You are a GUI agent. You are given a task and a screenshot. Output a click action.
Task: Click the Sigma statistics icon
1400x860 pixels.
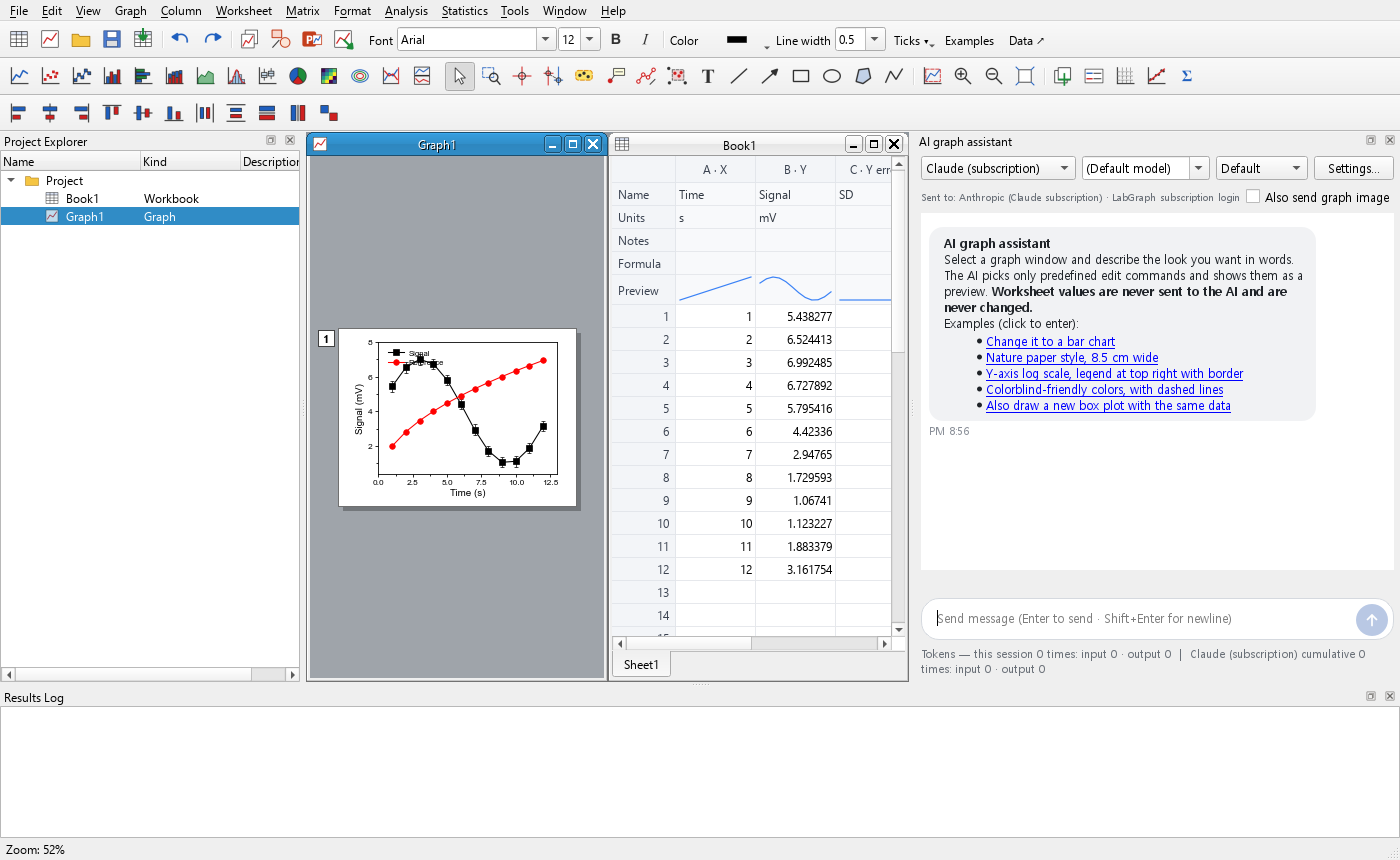tap(1187, 76)
